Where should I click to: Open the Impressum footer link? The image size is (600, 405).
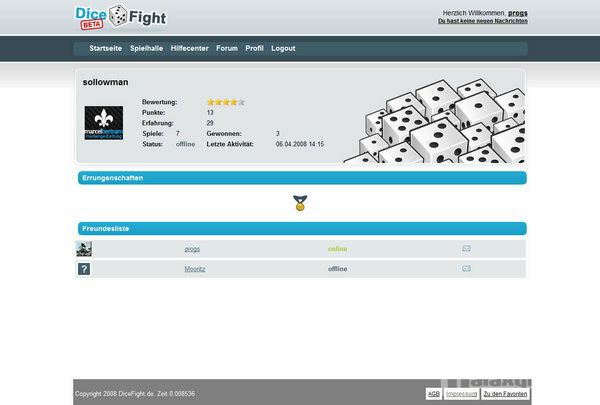pos(461,394)
